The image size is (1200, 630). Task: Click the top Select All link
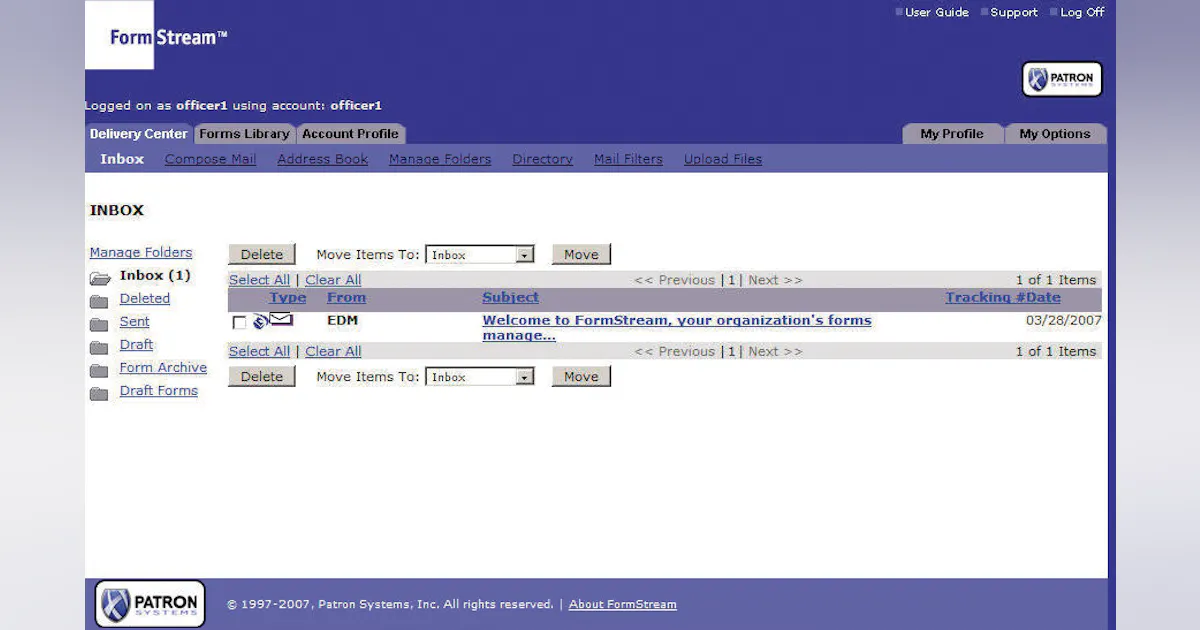(259, 280)
